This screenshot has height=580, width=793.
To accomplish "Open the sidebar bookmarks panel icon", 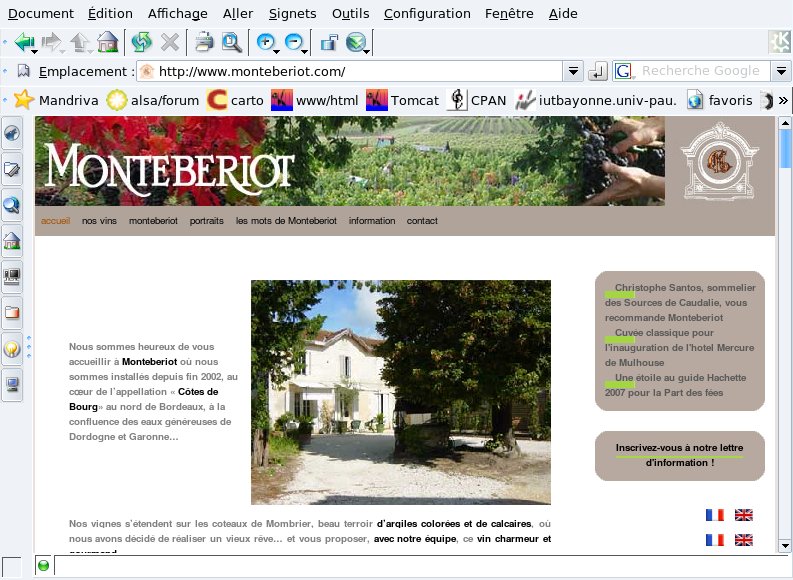I will [12, 169].
